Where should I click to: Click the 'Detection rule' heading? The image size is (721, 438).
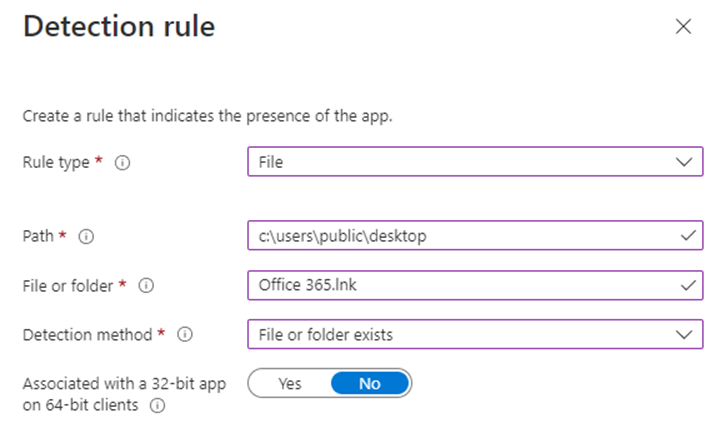click(119, 27)
